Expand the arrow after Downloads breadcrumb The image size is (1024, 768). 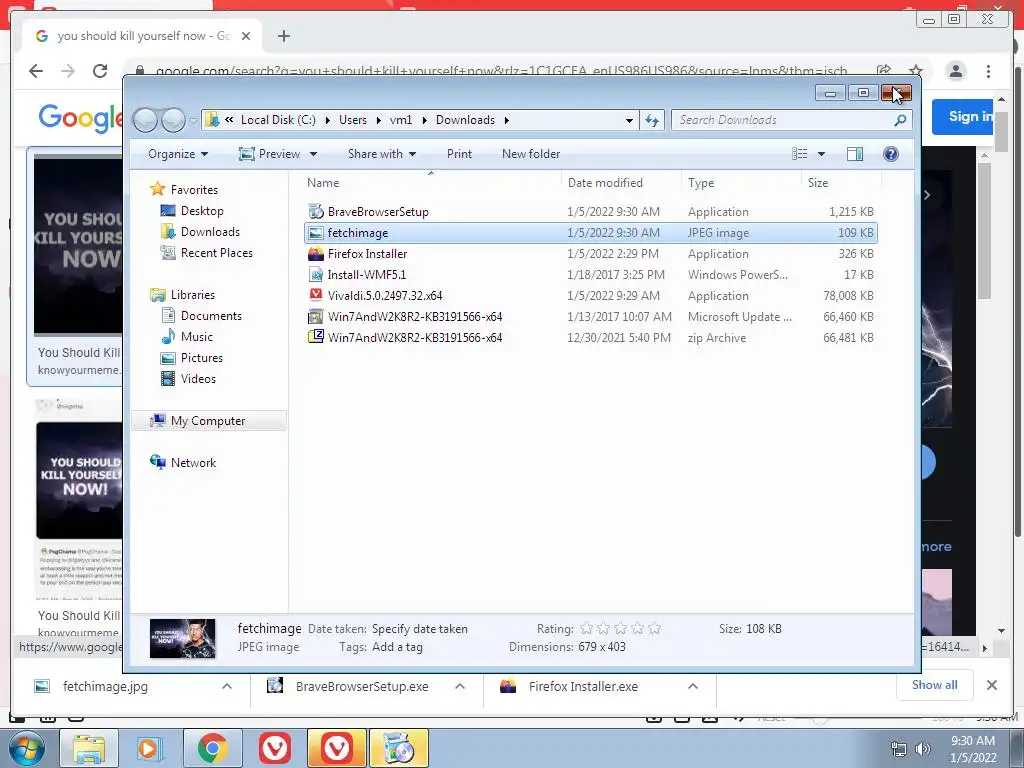coord(507,120)
